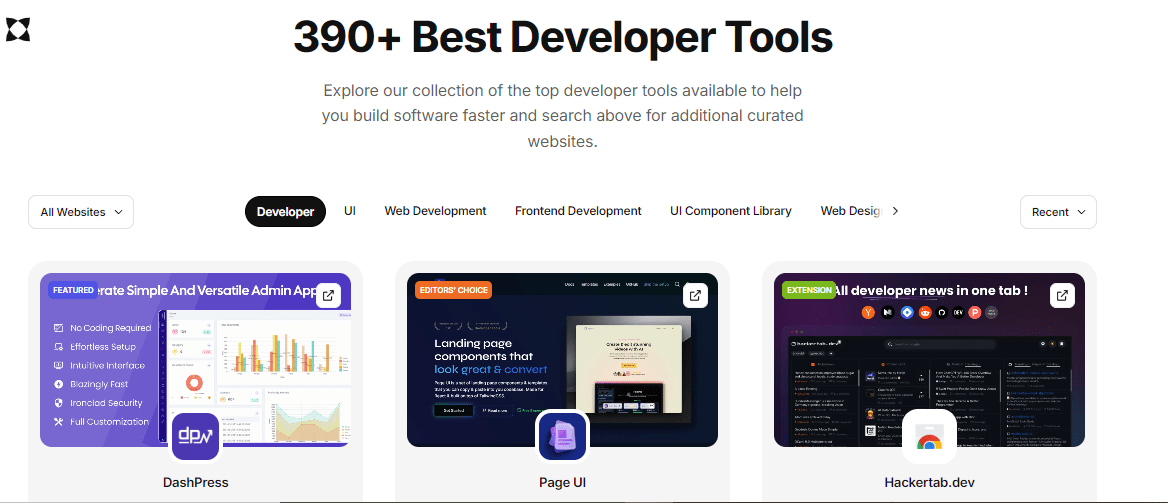Click the 390+ Best Developer Tools heading
Image resolution: width=1168 pixels, height=503 pixels.
562,36
